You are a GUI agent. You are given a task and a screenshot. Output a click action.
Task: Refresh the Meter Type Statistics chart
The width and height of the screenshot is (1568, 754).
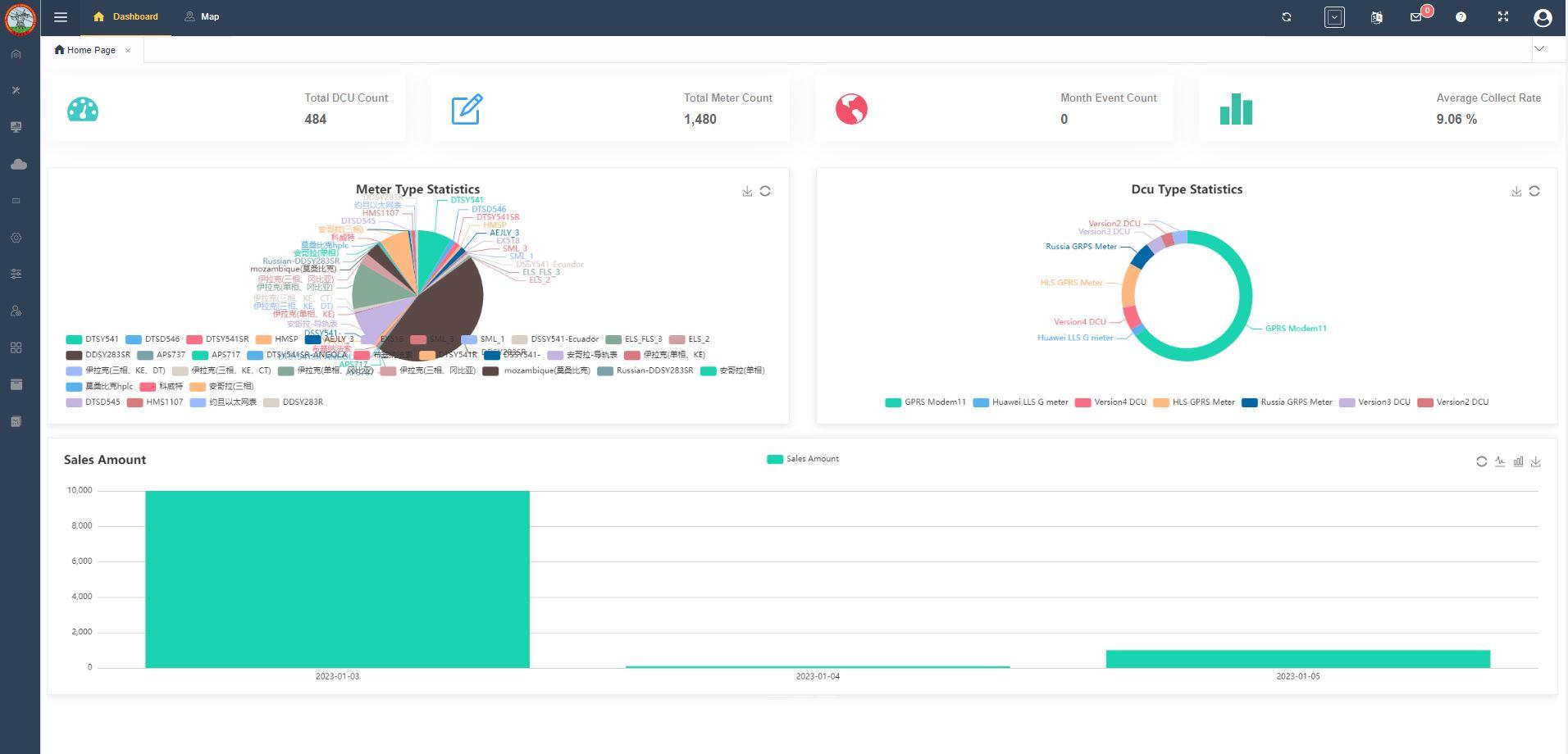(765, 190)
